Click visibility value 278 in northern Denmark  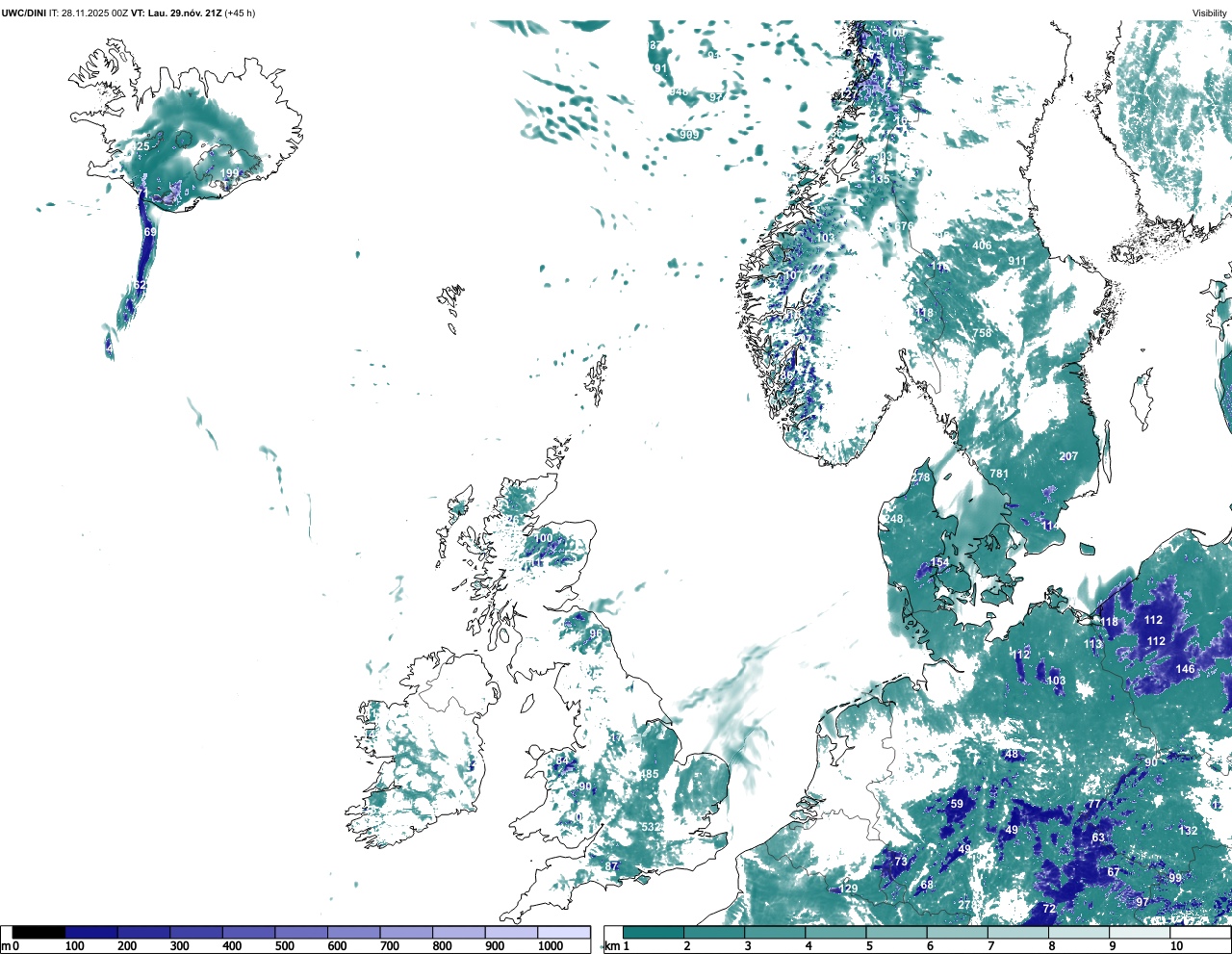click(921, 477)
